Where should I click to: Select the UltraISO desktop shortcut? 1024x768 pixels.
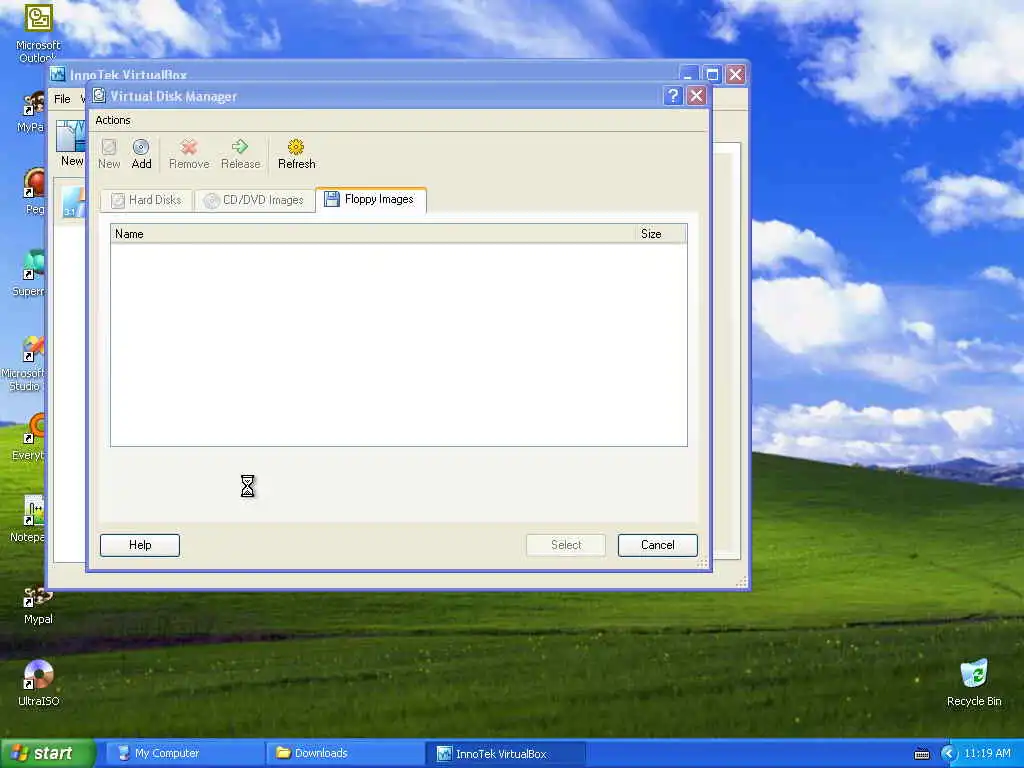pos(39,684)
